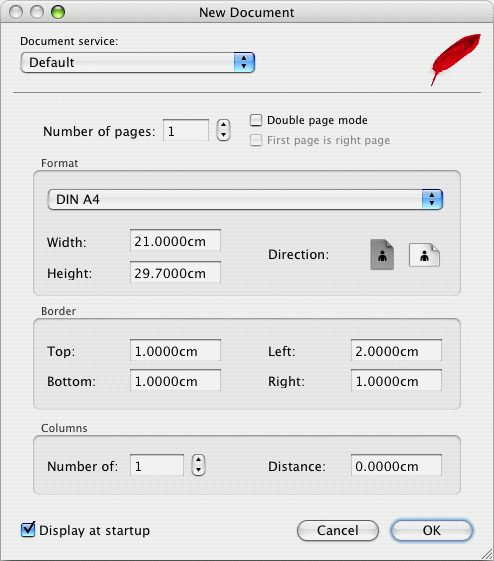The width and height of the screenshot is (494, 561).
Task: Click the OK button
Action: [x=432, y=530]
